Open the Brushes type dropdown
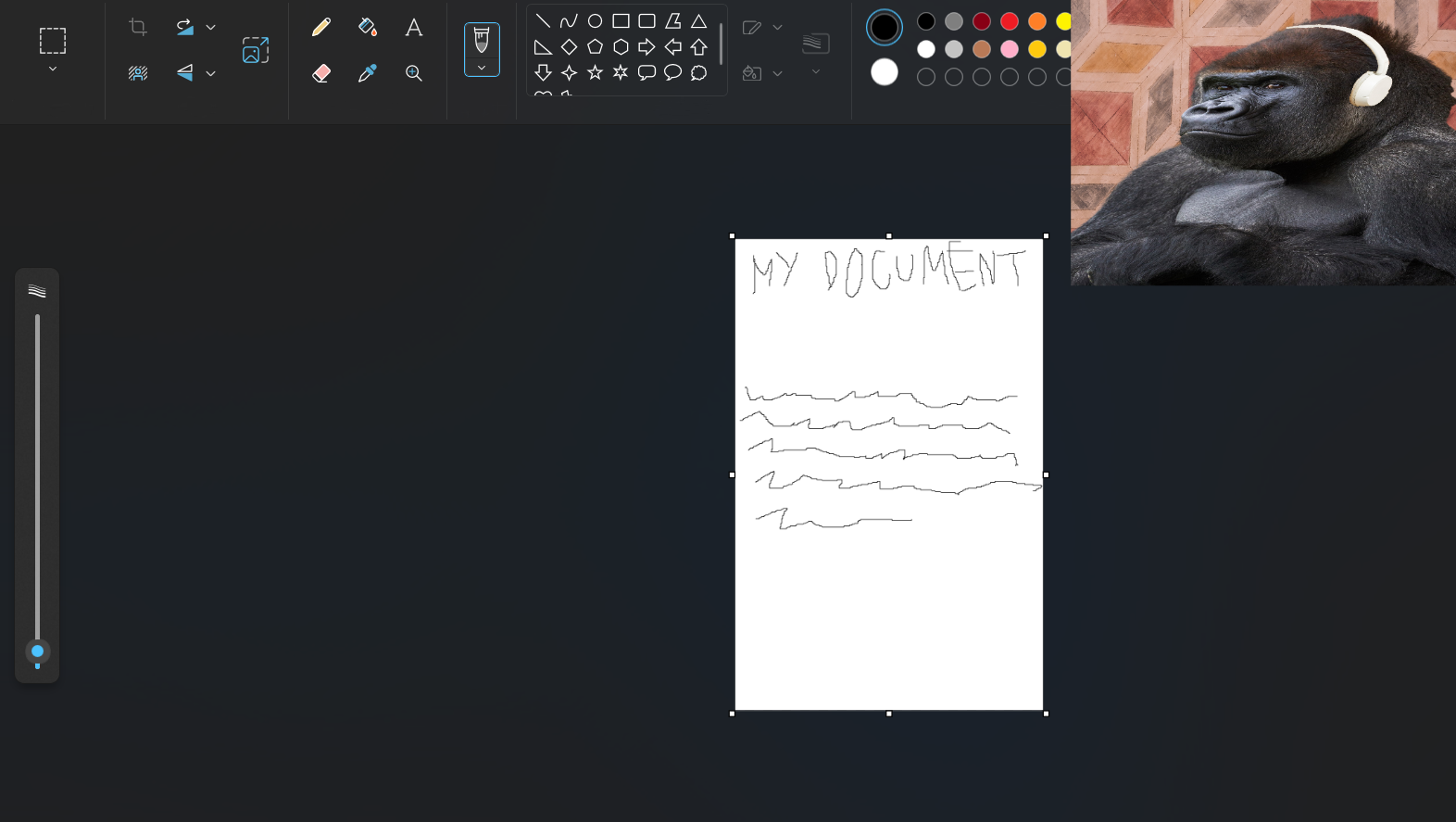The width and height of the screenshot is (1456, 822). (x=482, y=69)
